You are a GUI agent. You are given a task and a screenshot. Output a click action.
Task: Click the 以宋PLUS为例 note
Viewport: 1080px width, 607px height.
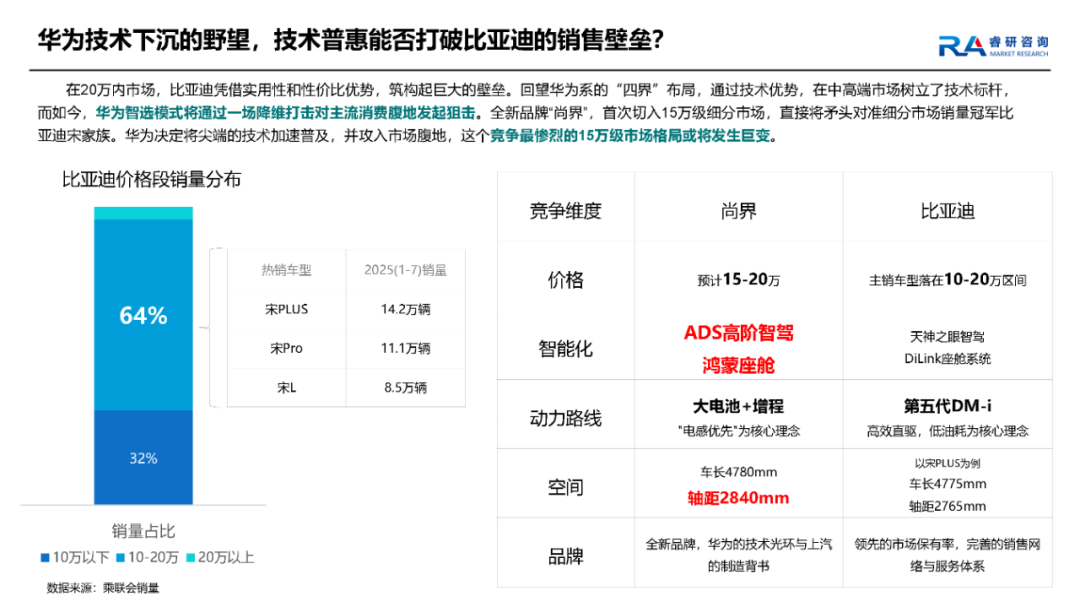(x=948, y=463)
